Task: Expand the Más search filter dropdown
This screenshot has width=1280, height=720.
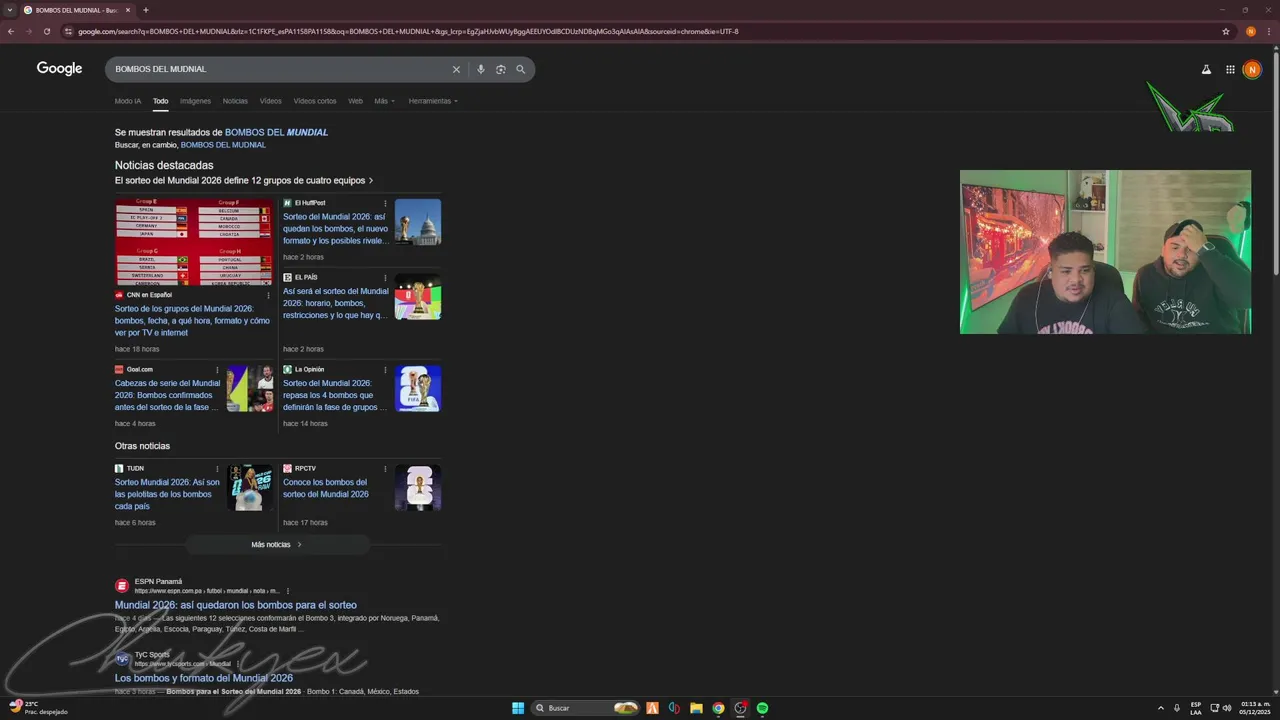Action: click(385, 101)
